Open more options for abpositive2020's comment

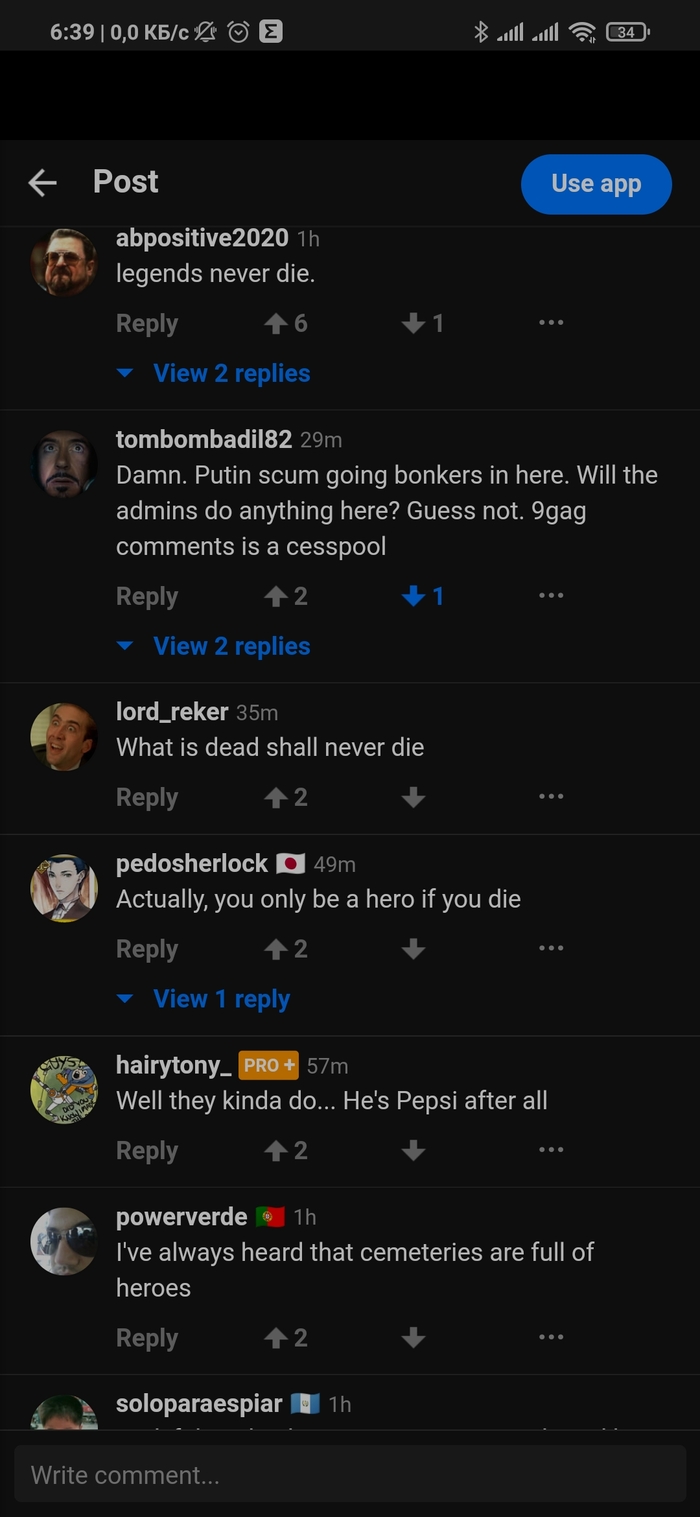point(551,323)
